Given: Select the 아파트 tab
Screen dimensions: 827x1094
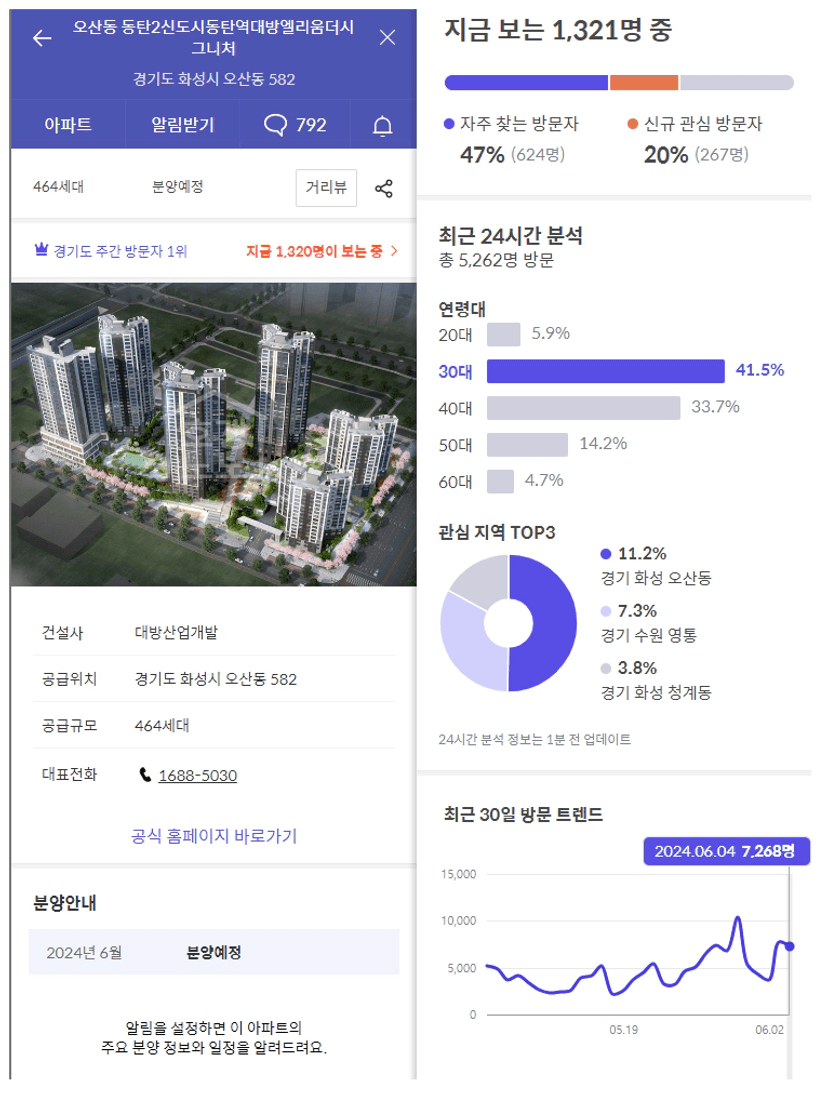Looking at the screenshot, I should tap(68, 125).
